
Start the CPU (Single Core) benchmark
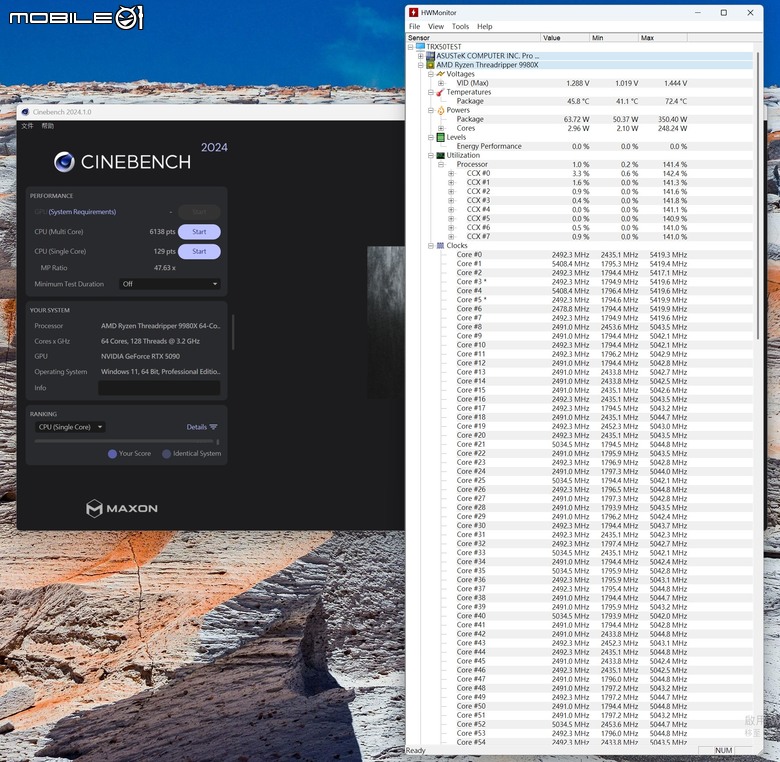[199, 251]
